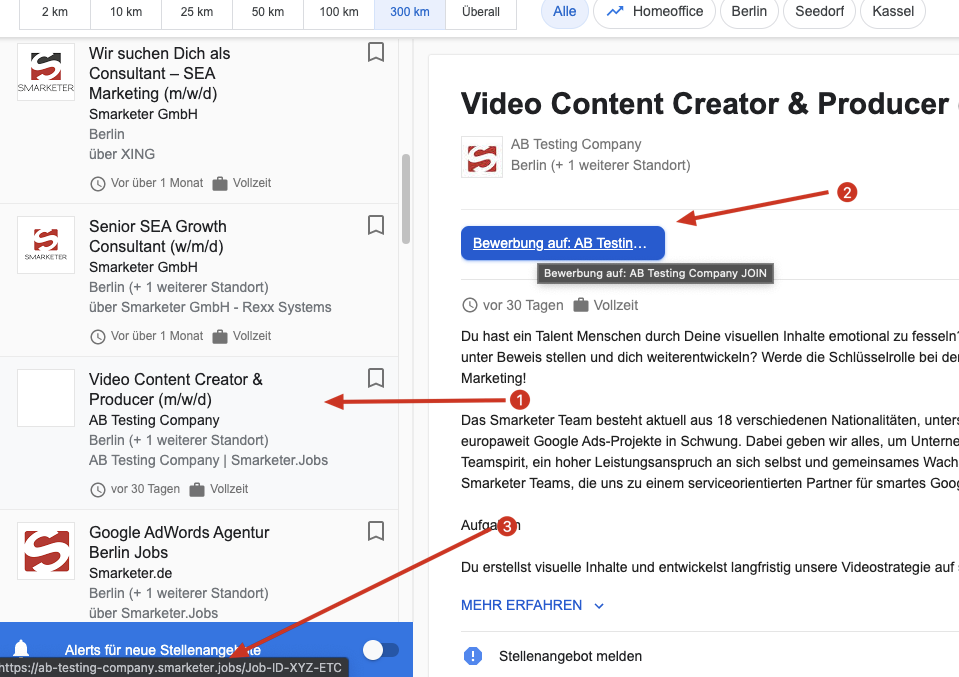
Task: Bookmark the Video Content Creator & Producer job
Action: click(376, 378)
